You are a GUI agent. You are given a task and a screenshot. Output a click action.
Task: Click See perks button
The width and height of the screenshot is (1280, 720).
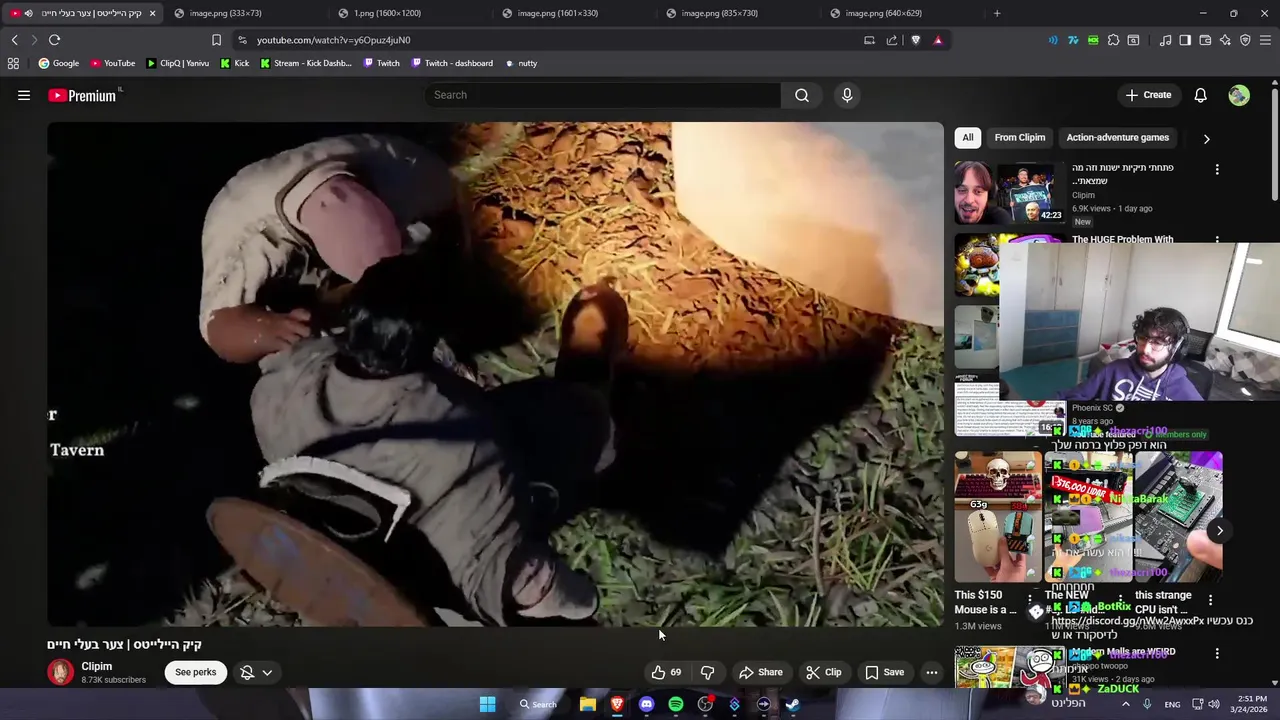pyautogui.click(x=195, y=672)
